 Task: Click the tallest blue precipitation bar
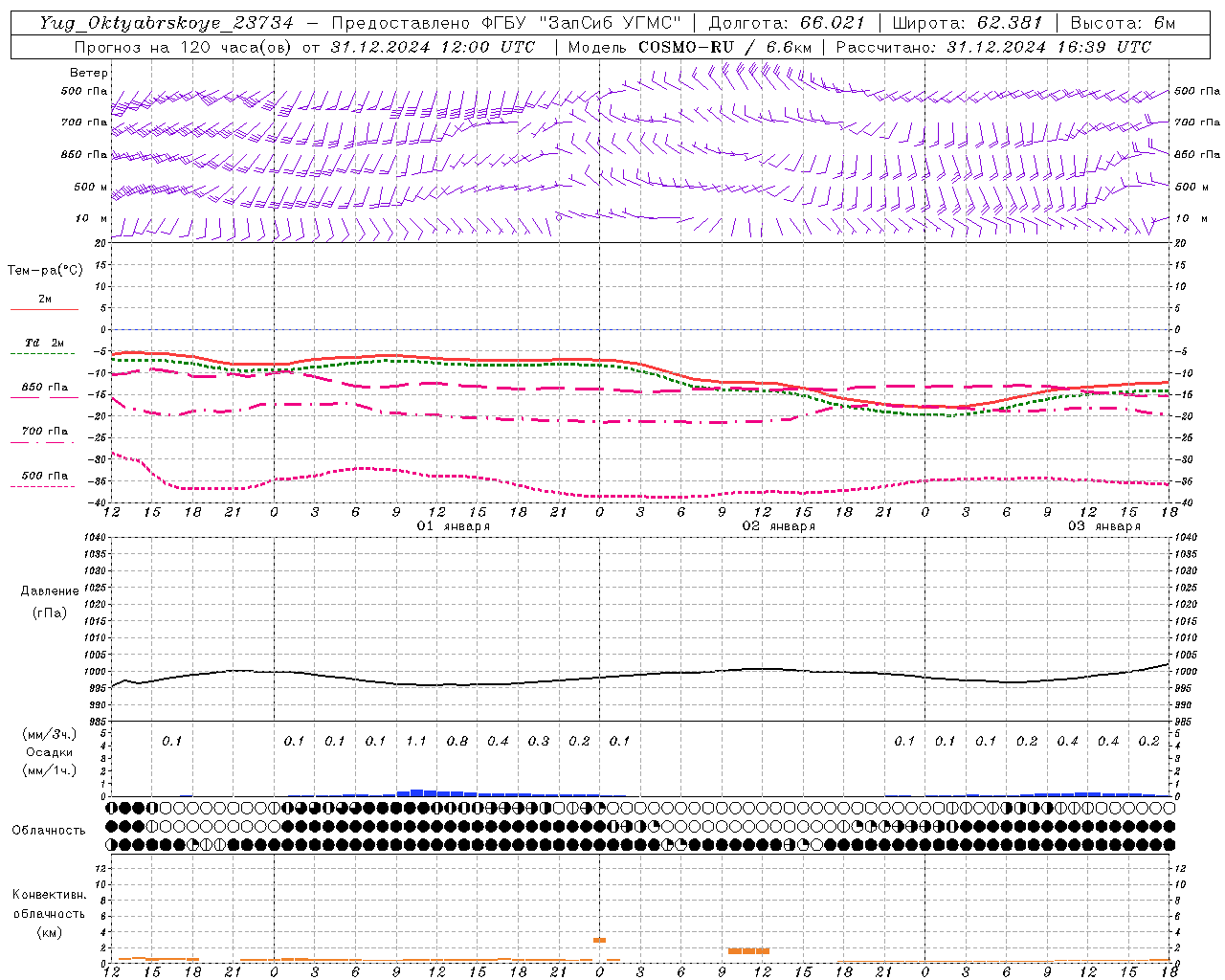point(416,792)
